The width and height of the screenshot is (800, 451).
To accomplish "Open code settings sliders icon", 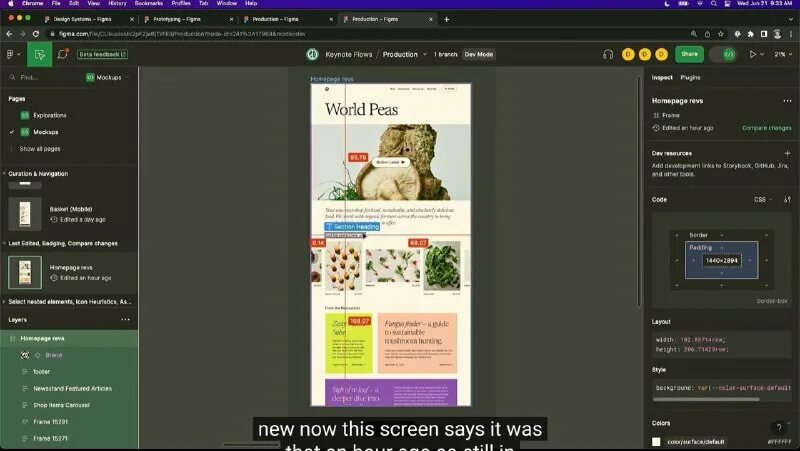I will tap(787, 199).
